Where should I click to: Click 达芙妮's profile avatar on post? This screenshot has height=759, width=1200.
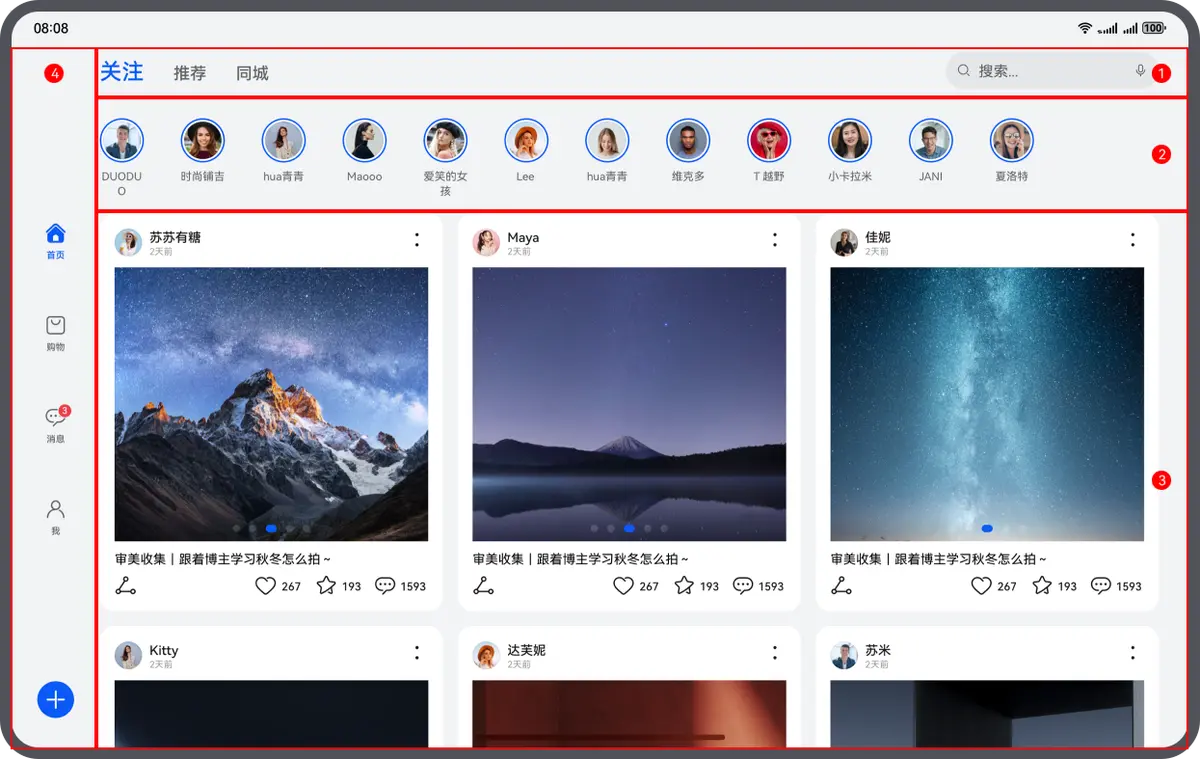click(486, 655)
